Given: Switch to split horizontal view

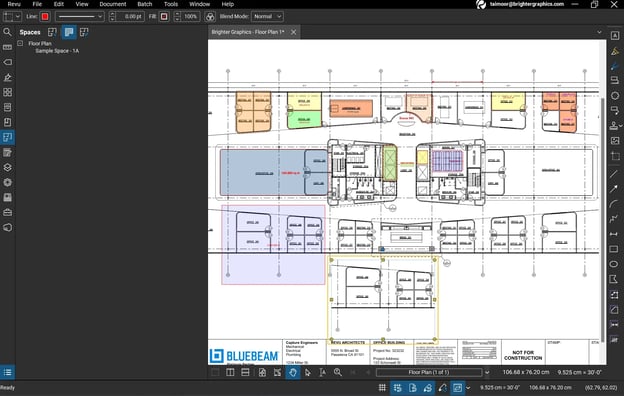Looking at the screenshot, I should (x=245, y=373).
